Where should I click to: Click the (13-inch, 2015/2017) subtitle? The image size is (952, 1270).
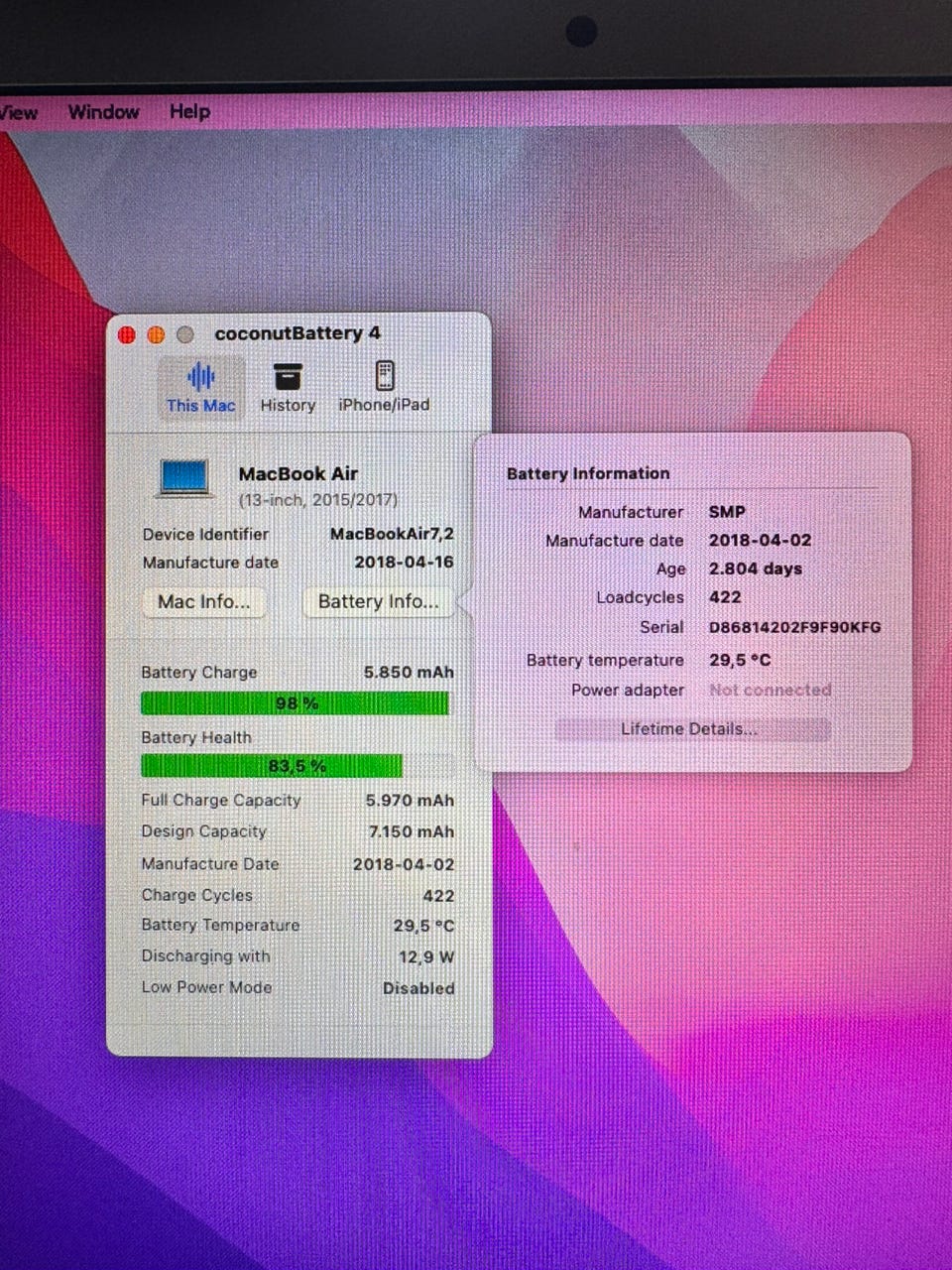(x=318, y=500)
